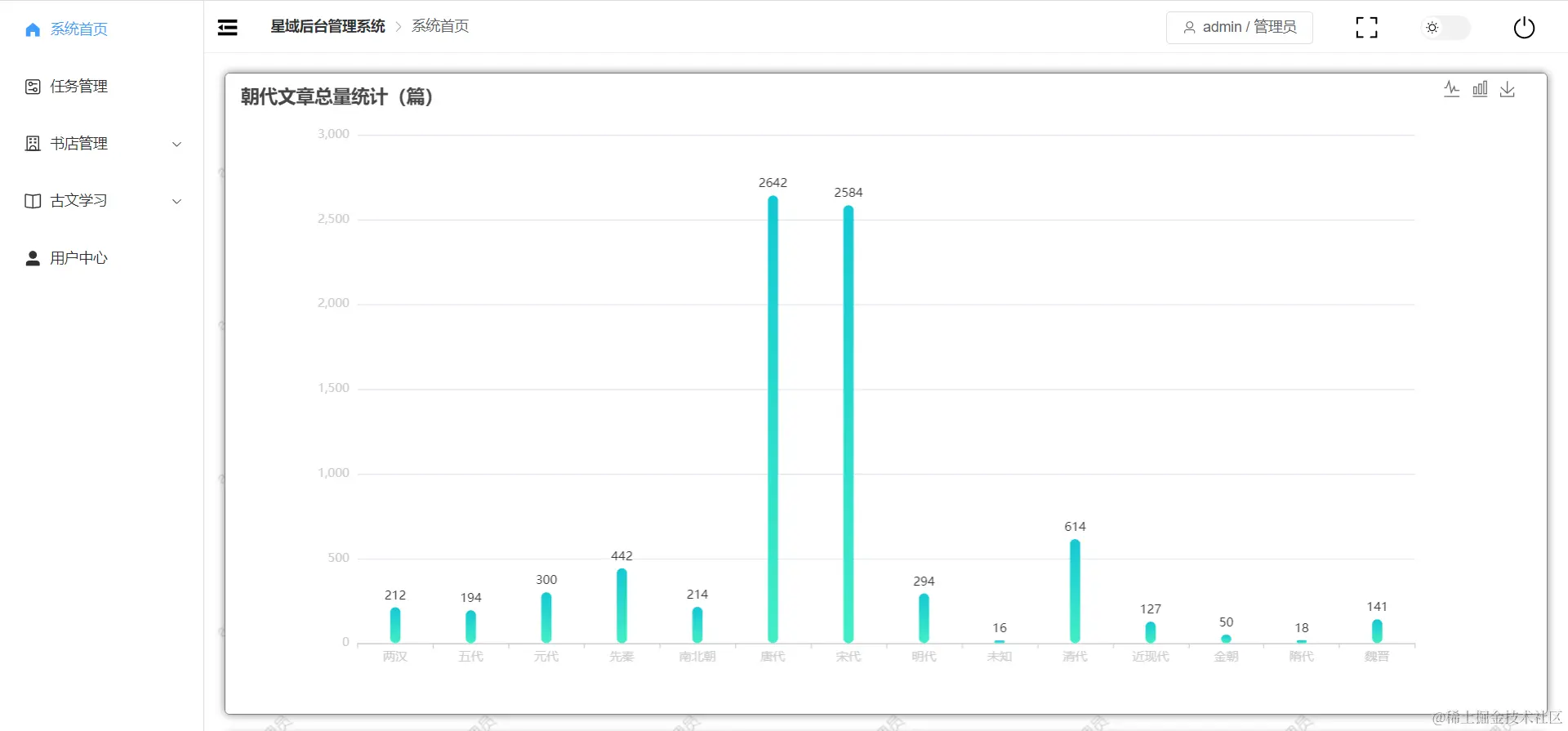The image size is (1568, 731).
Task: Click the 近现代 bar labeled 127
Action: [1151, 632]
